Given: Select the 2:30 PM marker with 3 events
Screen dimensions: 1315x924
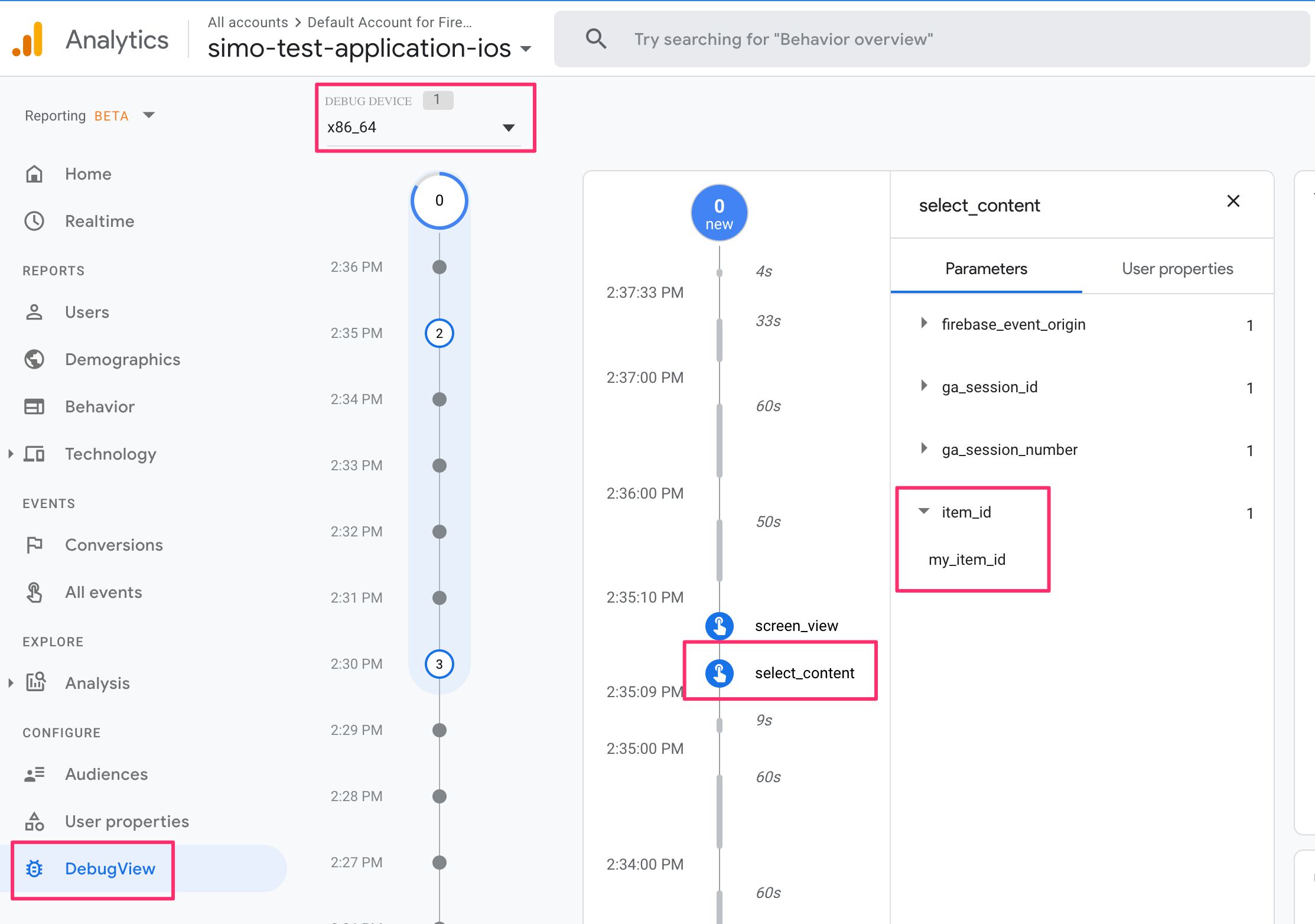Looking at the screenshot, I should click(x=439, y=664).
